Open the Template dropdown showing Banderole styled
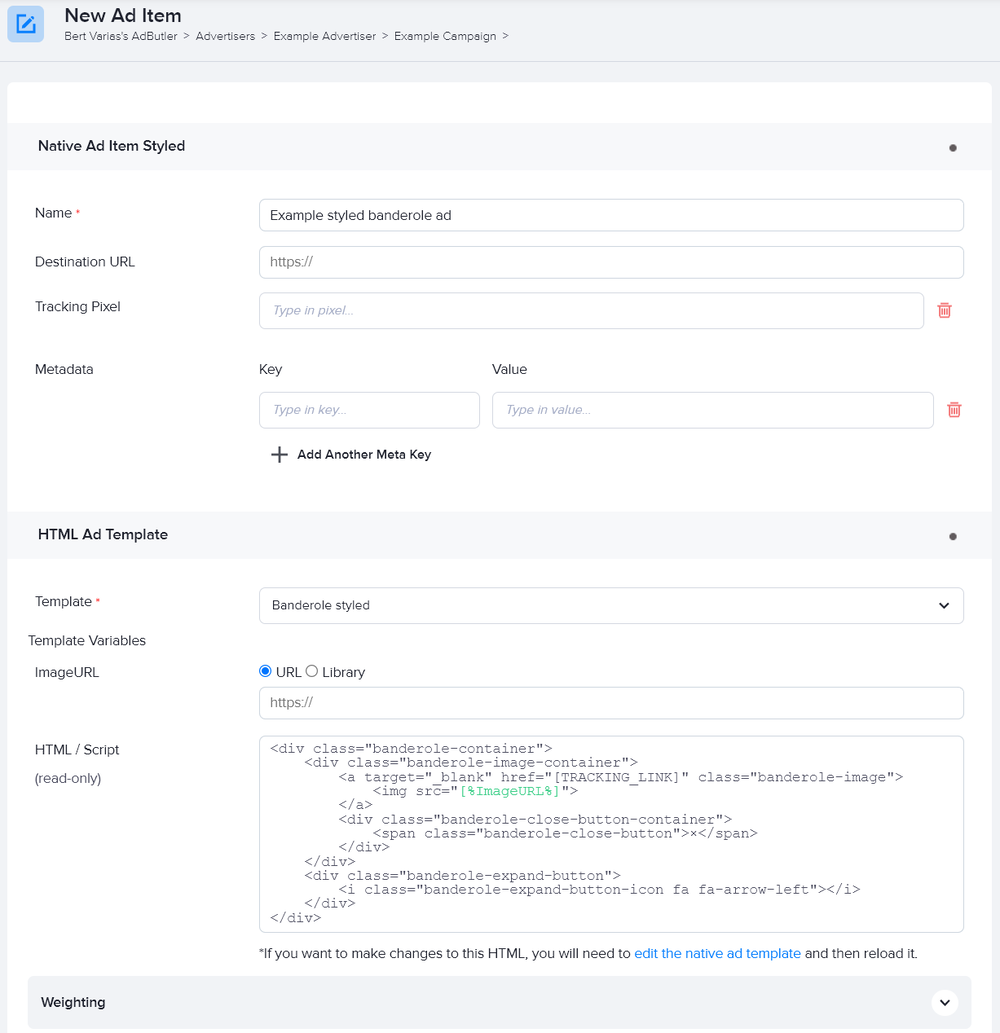 click(611, 605)
